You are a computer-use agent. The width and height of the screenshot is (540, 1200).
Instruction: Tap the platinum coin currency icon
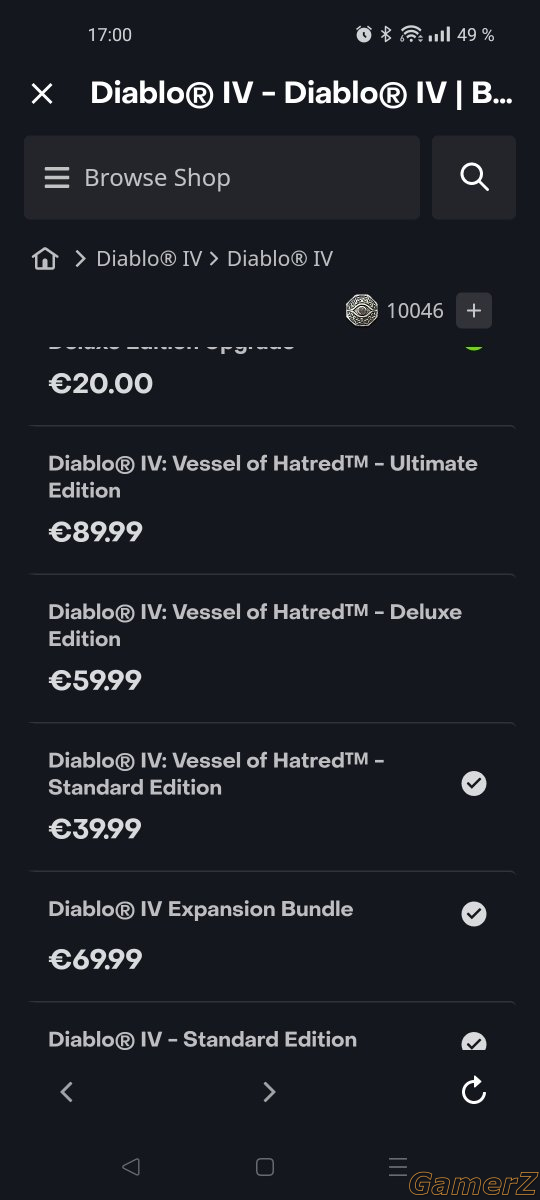pos(362,311)
